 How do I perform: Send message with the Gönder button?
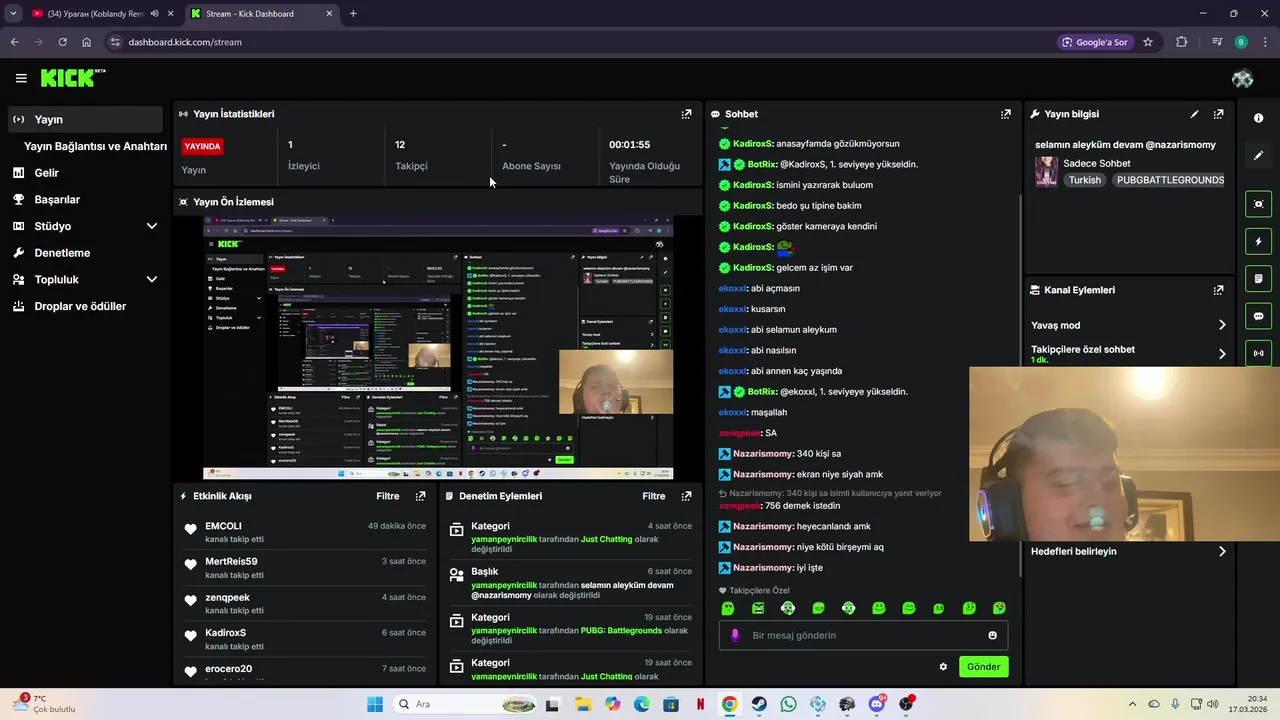point(983,667)
